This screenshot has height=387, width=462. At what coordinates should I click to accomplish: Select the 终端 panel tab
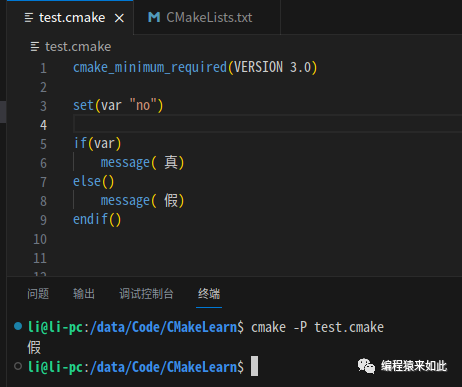pyautogui.click(x=209, y=294)
